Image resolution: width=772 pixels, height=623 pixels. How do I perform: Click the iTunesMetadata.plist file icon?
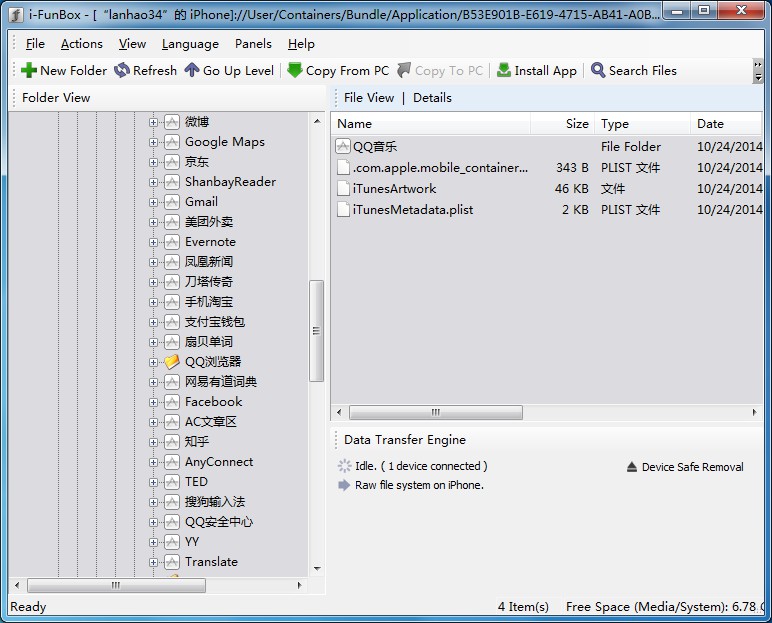[343, 210]
